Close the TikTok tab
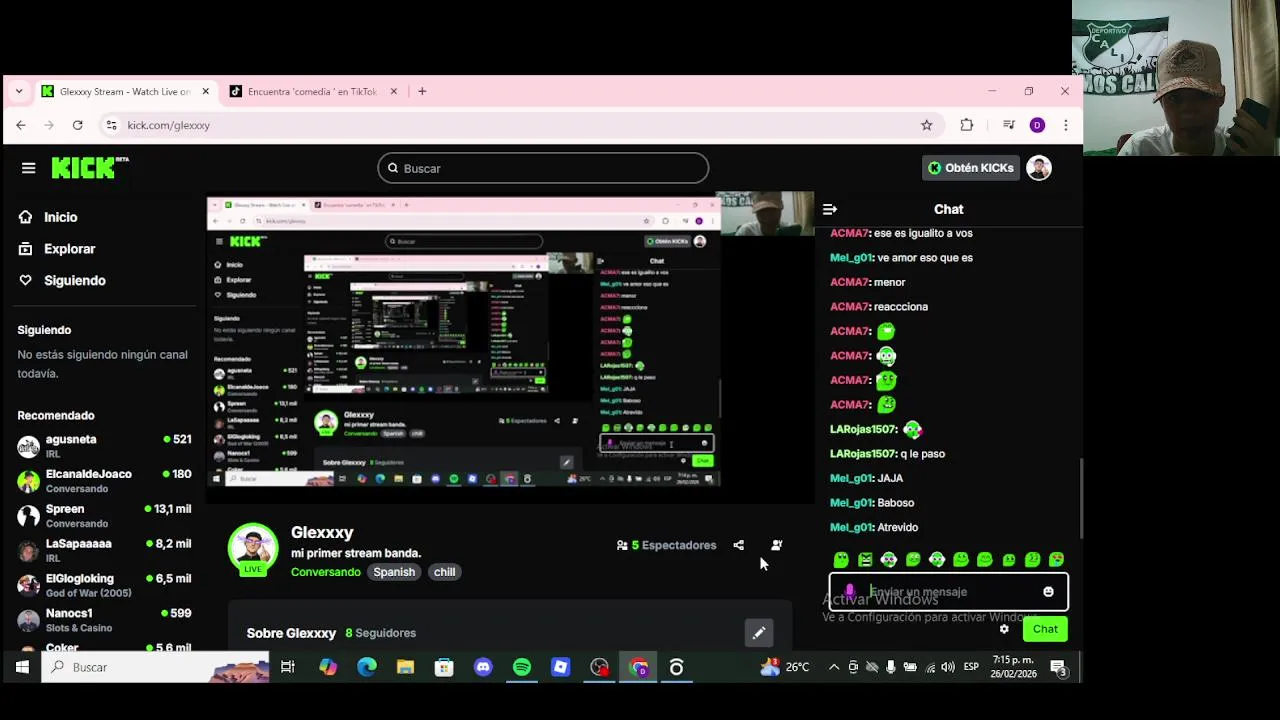1280x720 pixels. click(x=394, y=91)
